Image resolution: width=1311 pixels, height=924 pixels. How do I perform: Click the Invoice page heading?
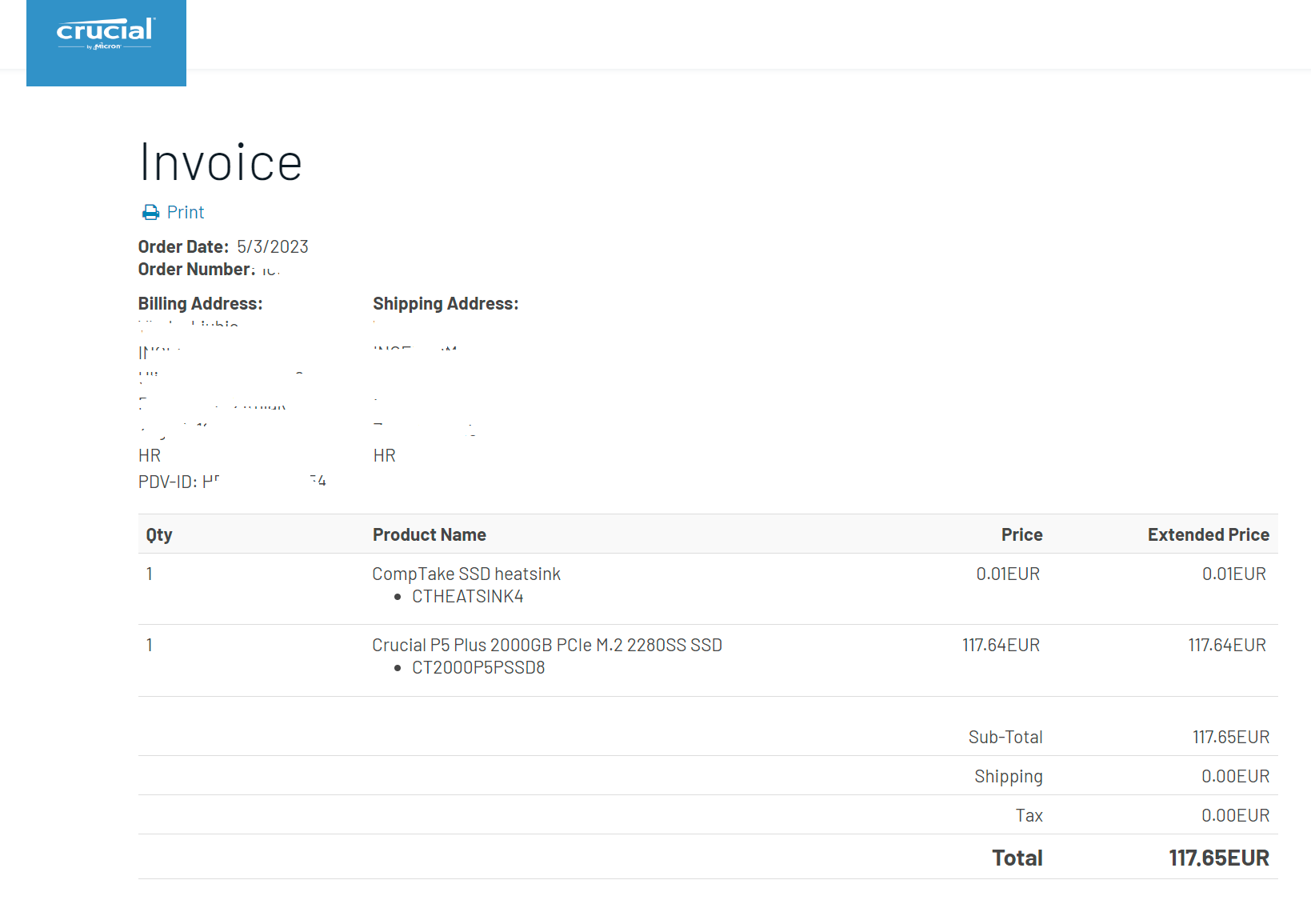pyautogui.click(x=221, y=163)
